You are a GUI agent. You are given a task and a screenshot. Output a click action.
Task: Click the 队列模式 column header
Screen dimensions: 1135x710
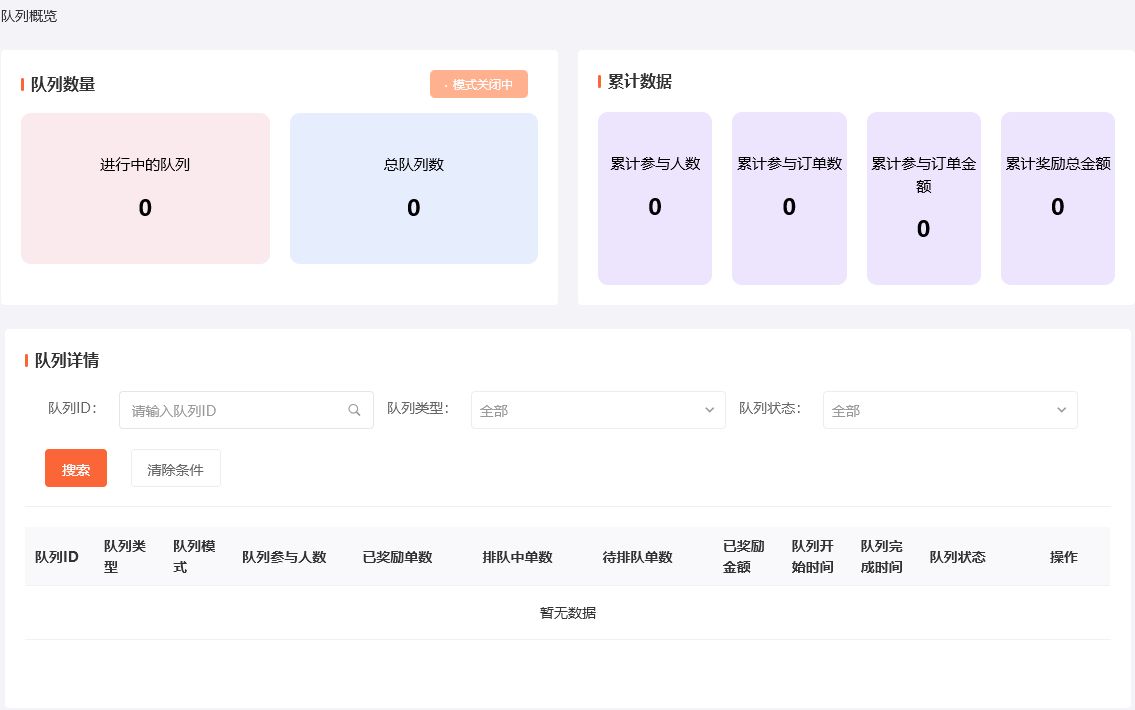click(x=194, y=557)
